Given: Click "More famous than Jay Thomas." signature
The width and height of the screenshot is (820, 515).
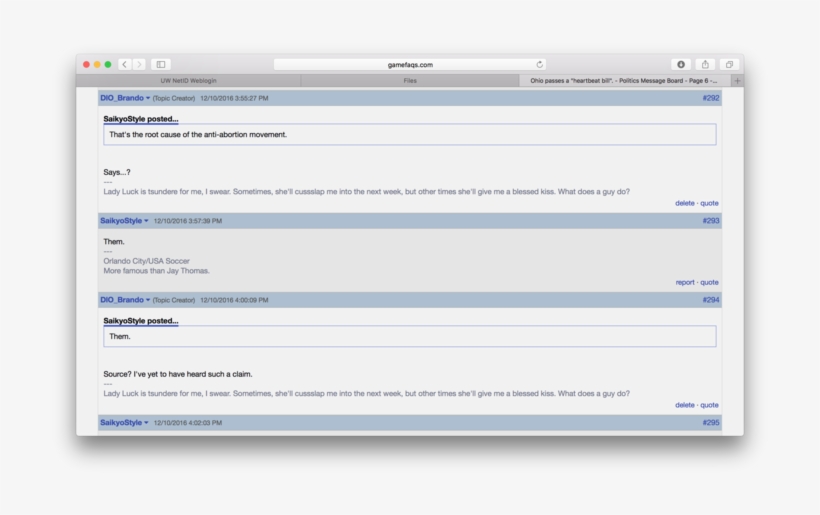Looking at the screenshot, I should (156, 271).
